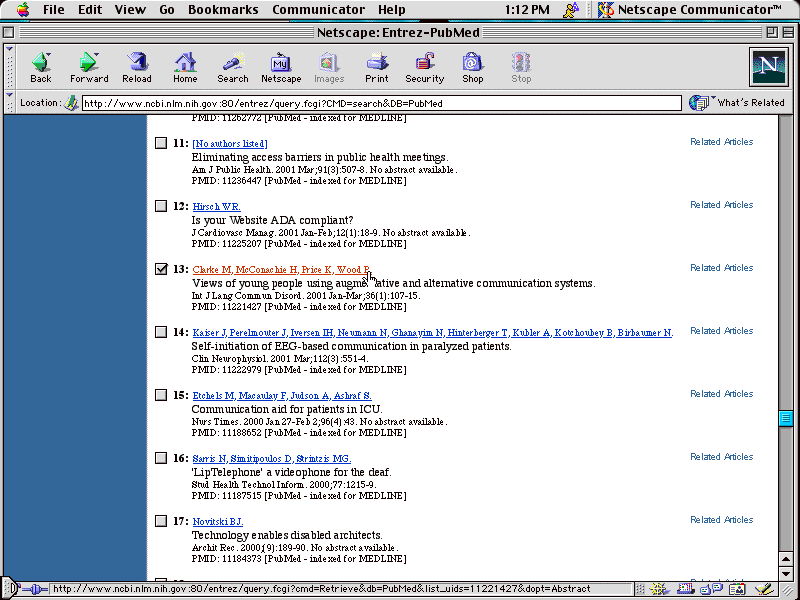Screen dimensions: 800x600
Task: Open My Netscape from the toolbar
Action: click(281, 67)
